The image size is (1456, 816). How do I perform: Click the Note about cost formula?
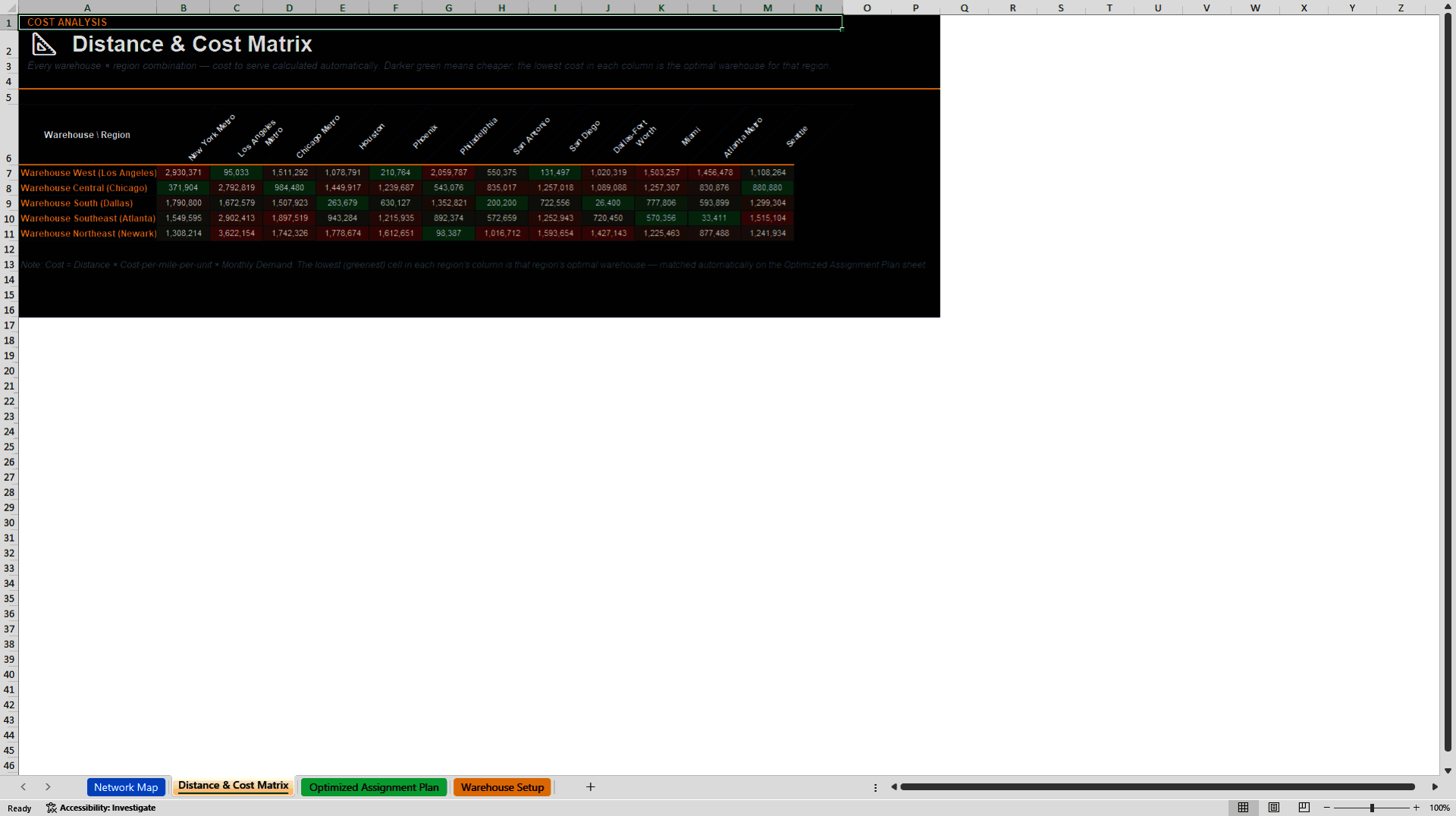[473, 265]
